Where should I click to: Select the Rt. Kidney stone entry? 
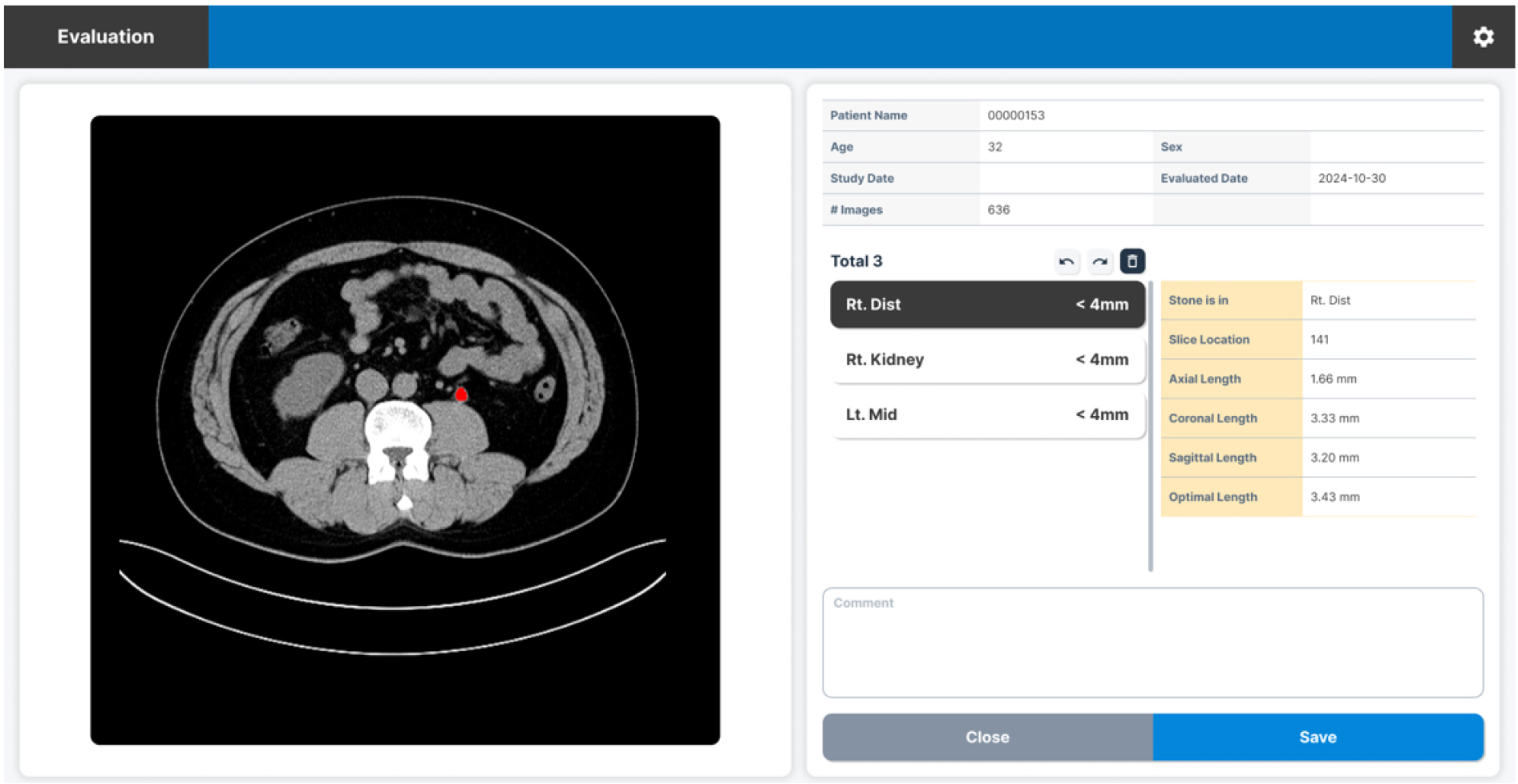[x=986, y=360]
